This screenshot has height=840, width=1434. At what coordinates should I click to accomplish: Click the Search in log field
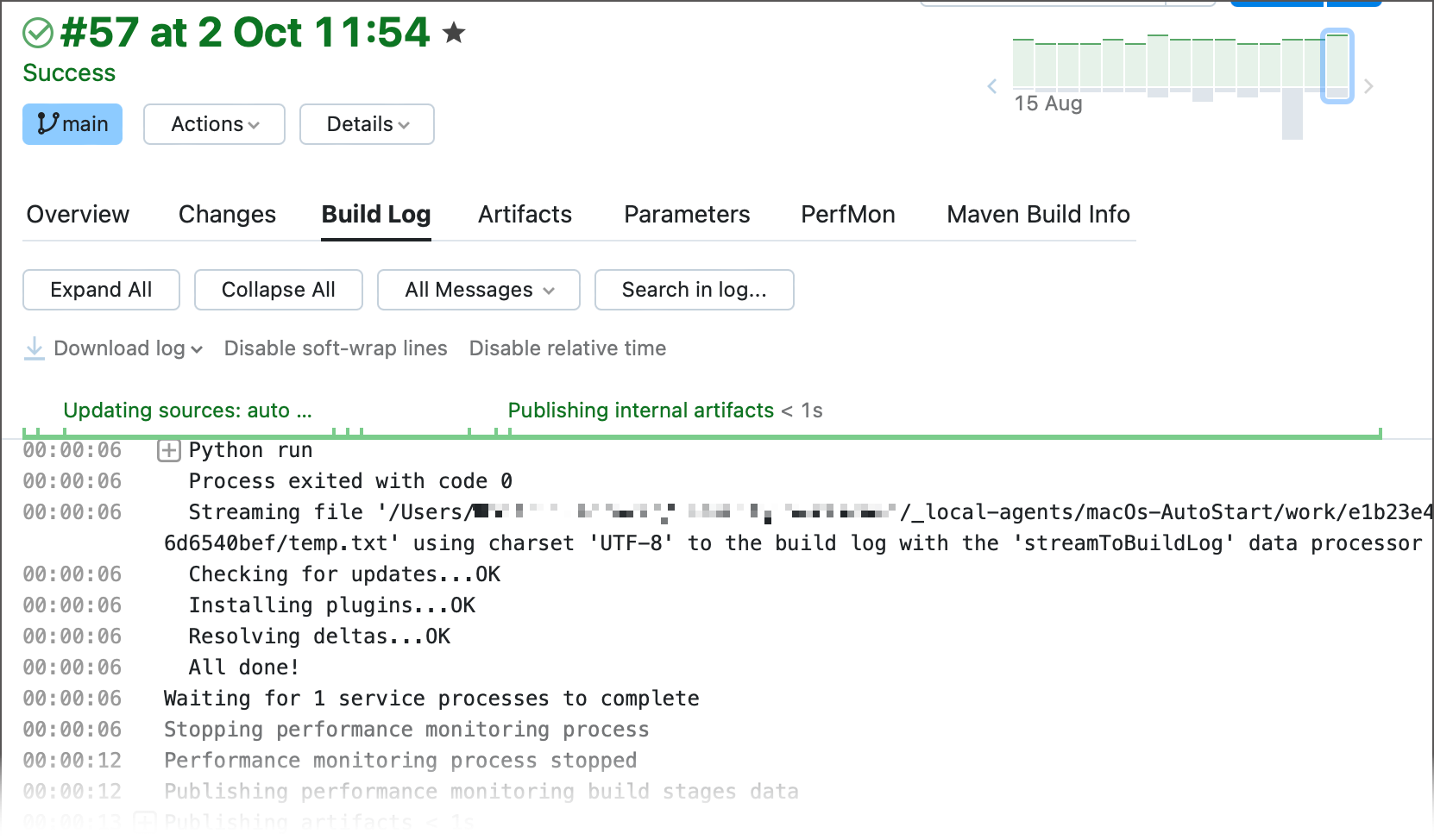point(694,290)
